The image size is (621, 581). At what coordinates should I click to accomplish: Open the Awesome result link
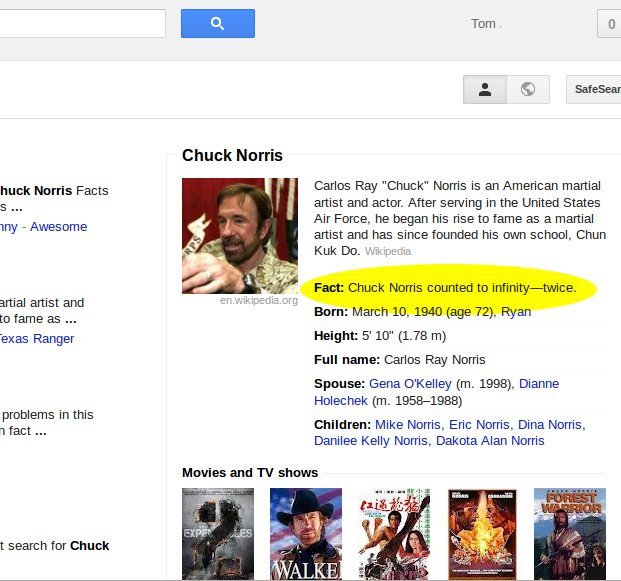[59, 227]
